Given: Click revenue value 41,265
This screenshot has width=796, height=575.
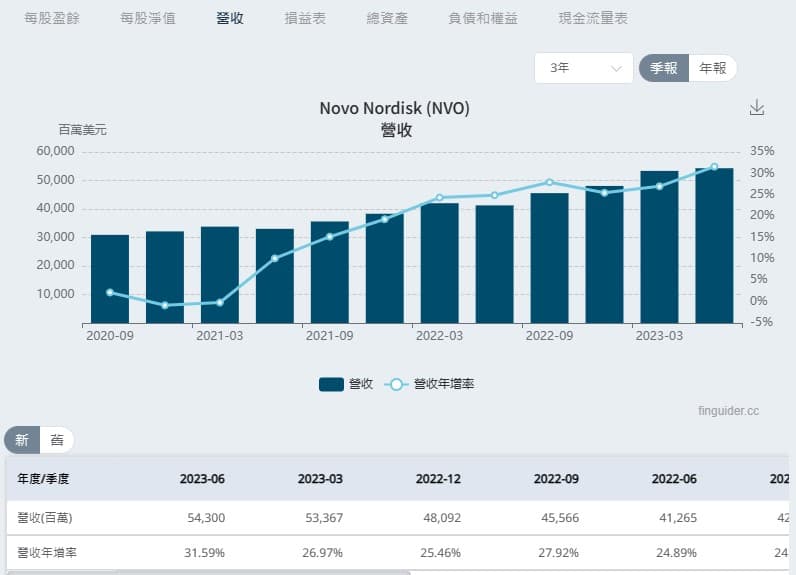Looking at the screenshot, I should point(678,518).
